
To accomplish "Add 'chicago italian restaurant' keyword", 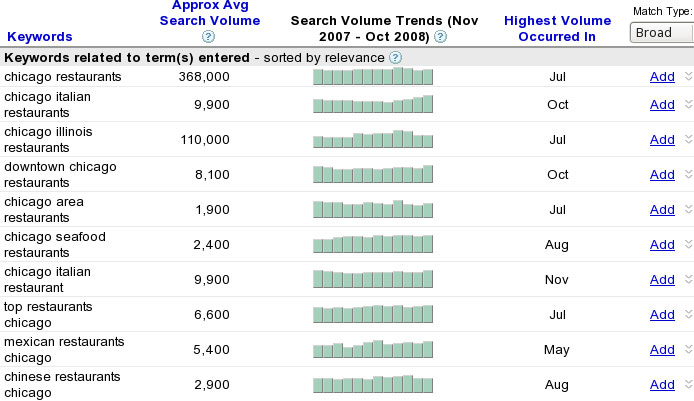I will (662, 279).
